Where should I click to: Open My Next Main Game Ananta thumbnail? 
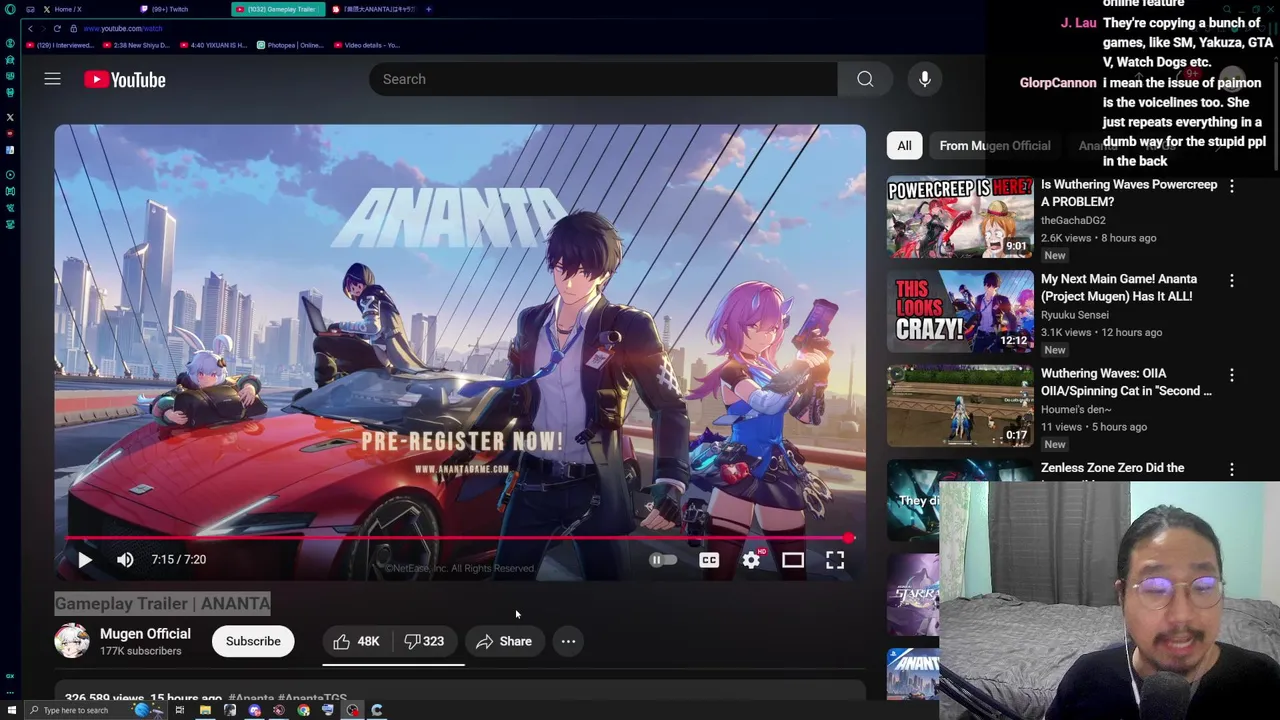pos(960,311)
